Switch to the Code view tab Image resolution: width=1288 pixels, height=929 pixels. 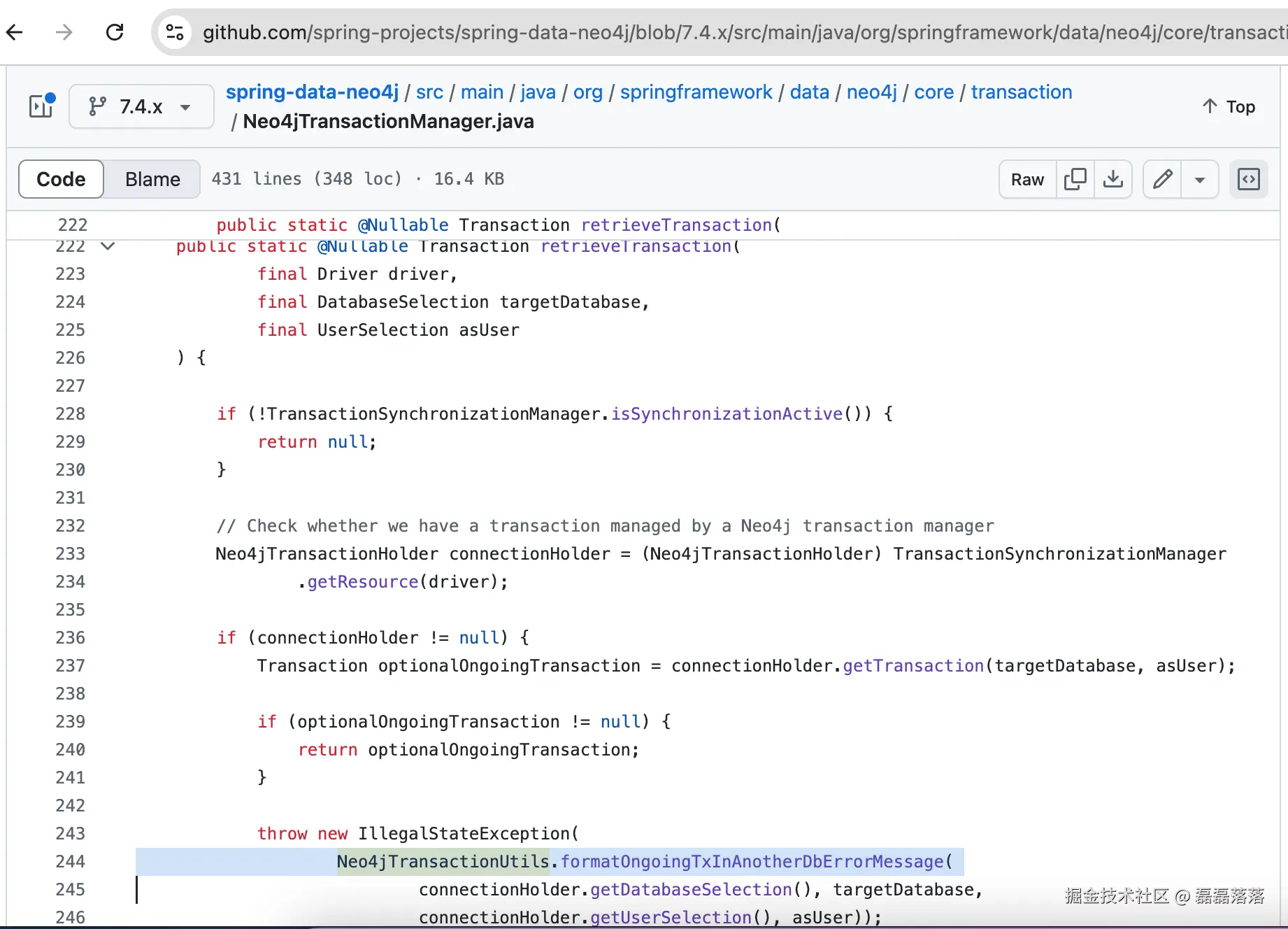click(61, 179)
